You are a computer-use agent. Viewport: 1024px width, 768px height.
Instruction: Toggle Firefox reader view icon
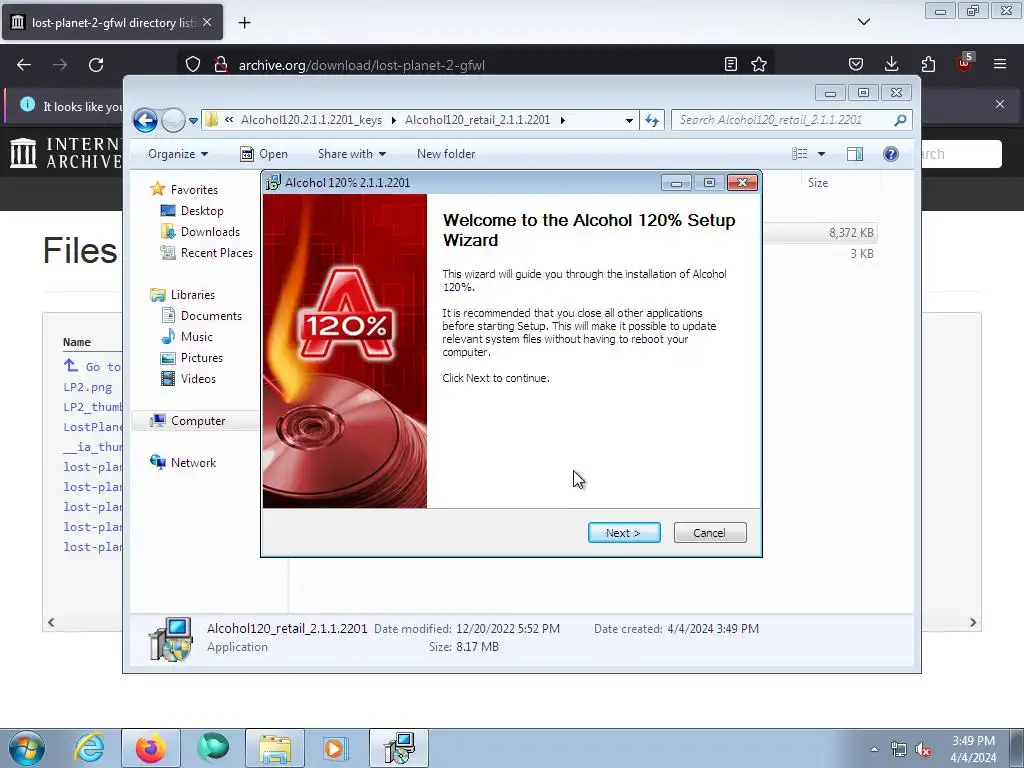pos(731,65)
